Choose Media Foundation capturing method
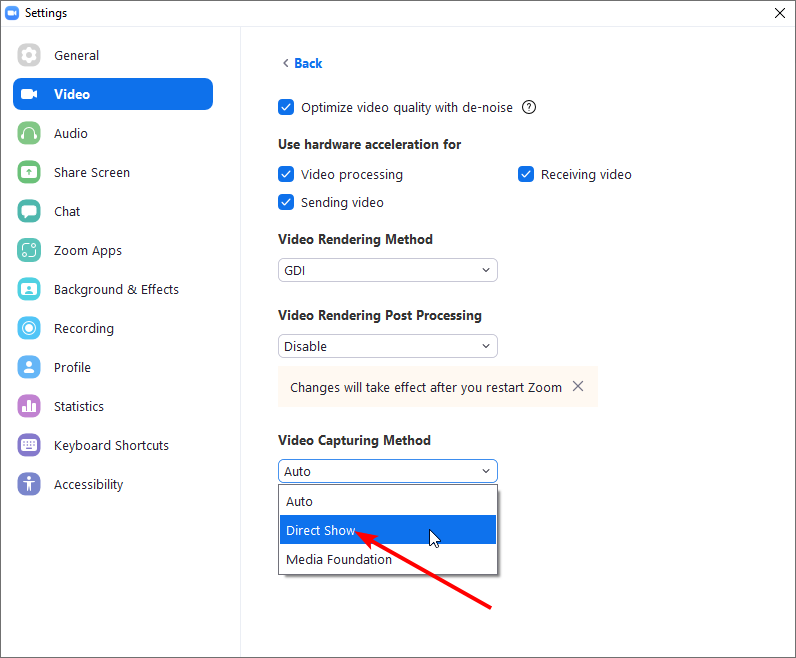The width and height of the screenshot is (796, 658). 388,559
